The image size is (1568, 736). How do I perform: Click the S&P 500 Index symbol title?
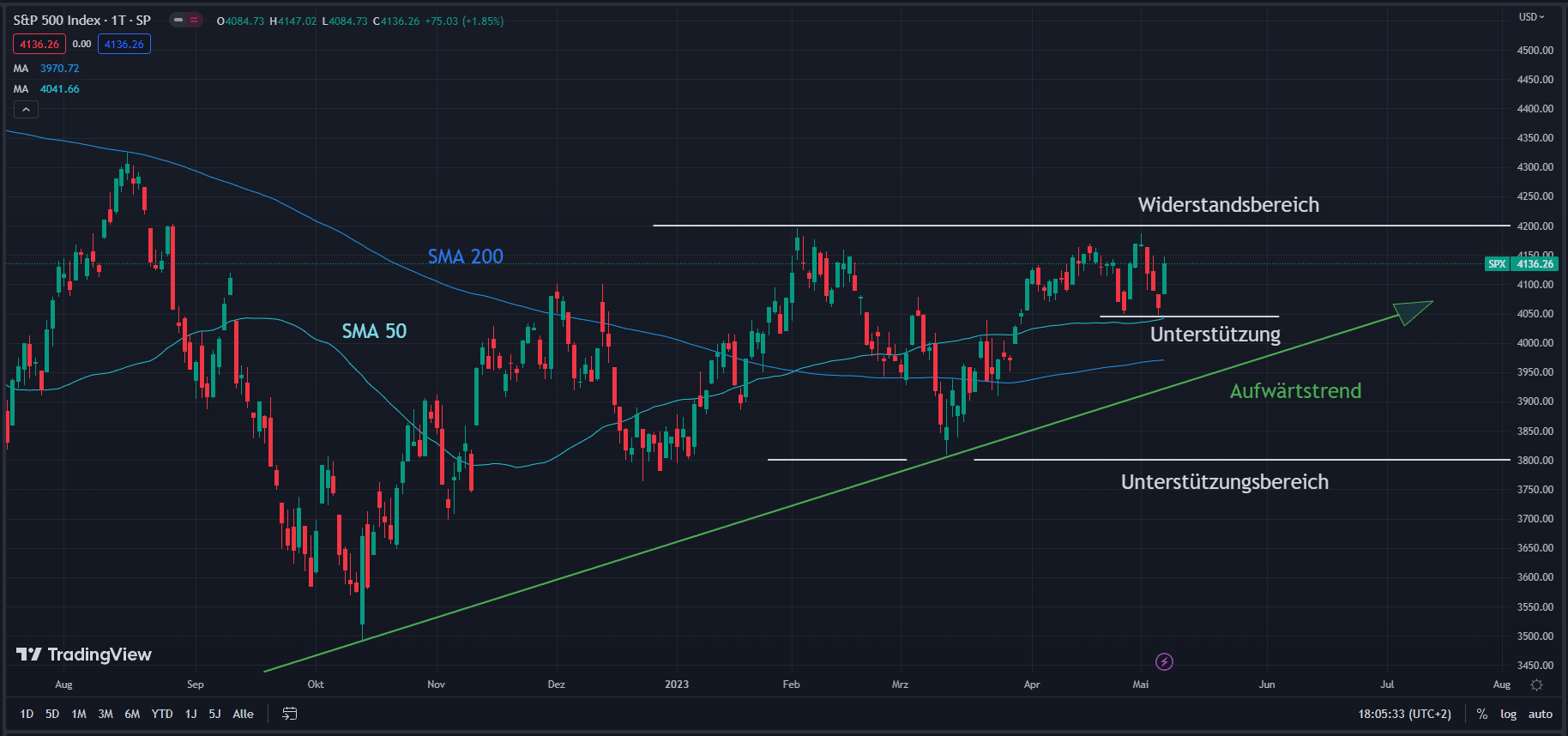click(x=81, y=20)
